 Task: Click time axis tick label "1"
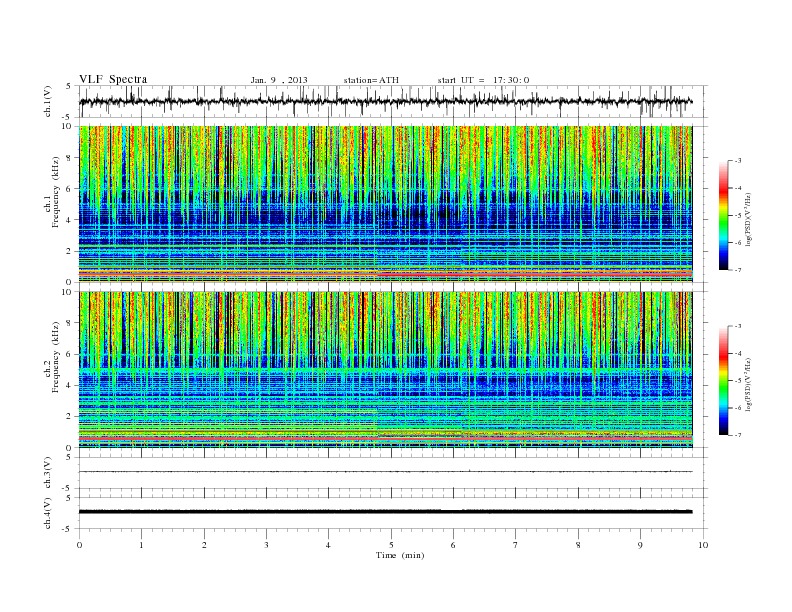coord(142,545)
